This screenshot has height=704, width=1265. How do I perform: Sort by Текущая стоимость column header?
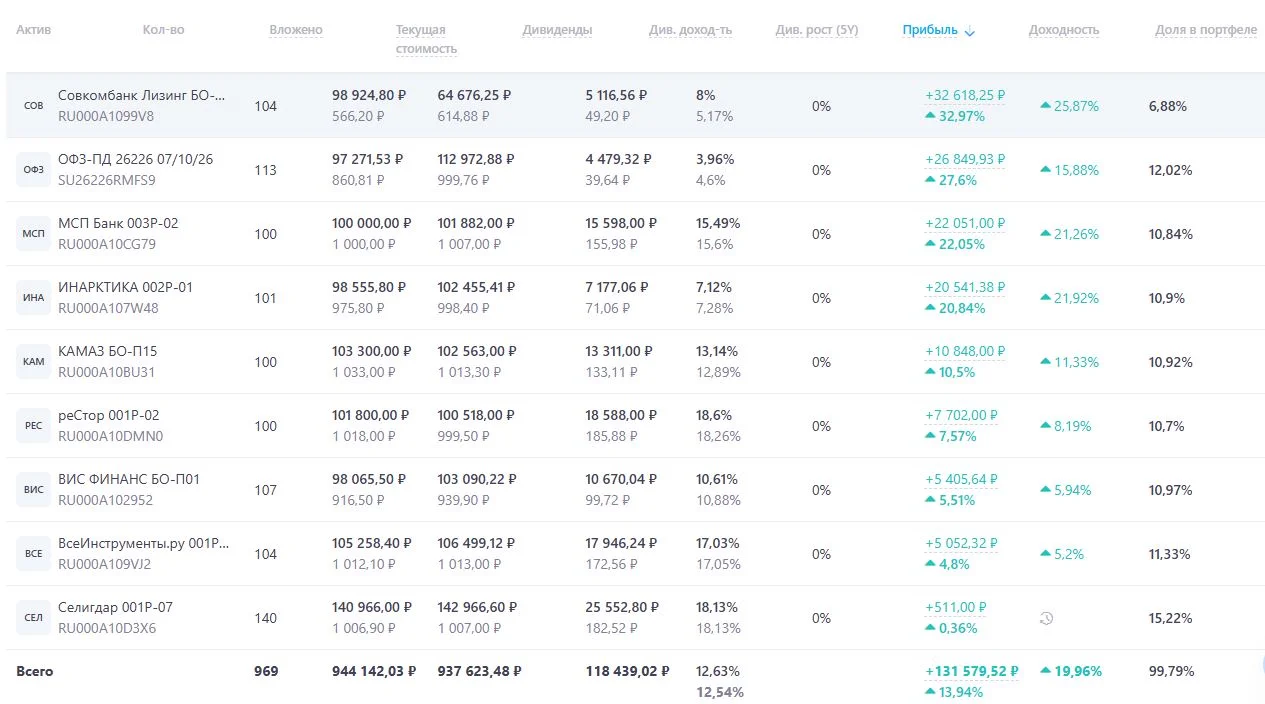coord(426,39)
